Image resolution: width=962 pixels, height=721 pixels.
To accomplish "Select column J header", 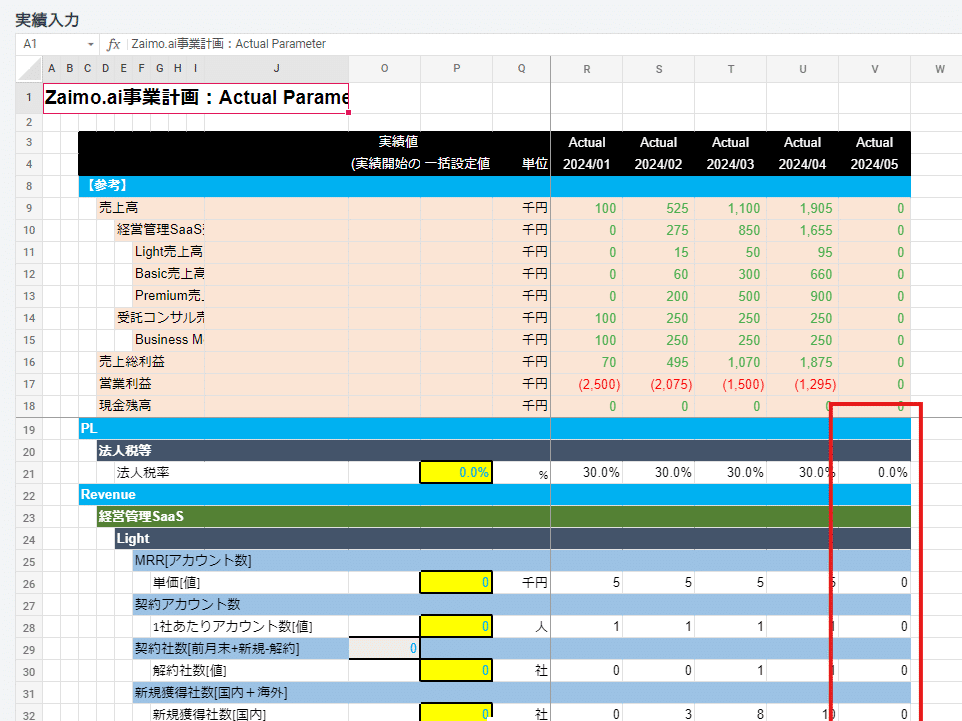I will [277, 69].
